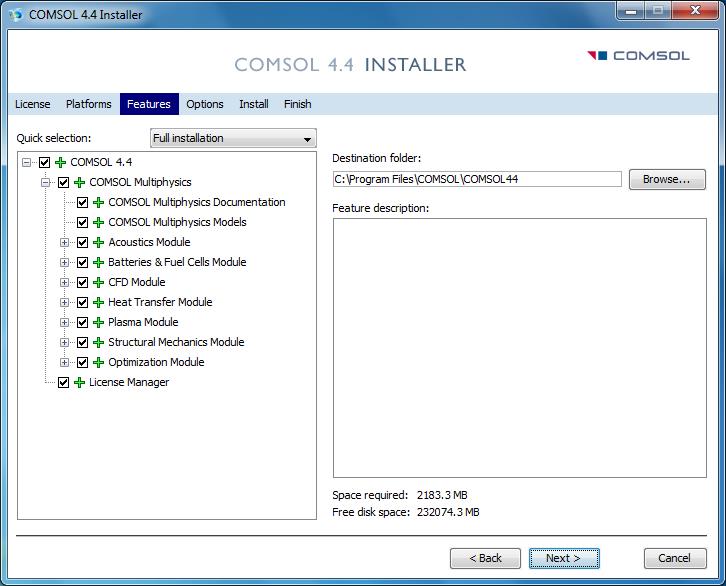Viewport: 726px width, 586px height.
Task: Click the green plus icon beside License Manager
Action: click(x=79, y=382)
